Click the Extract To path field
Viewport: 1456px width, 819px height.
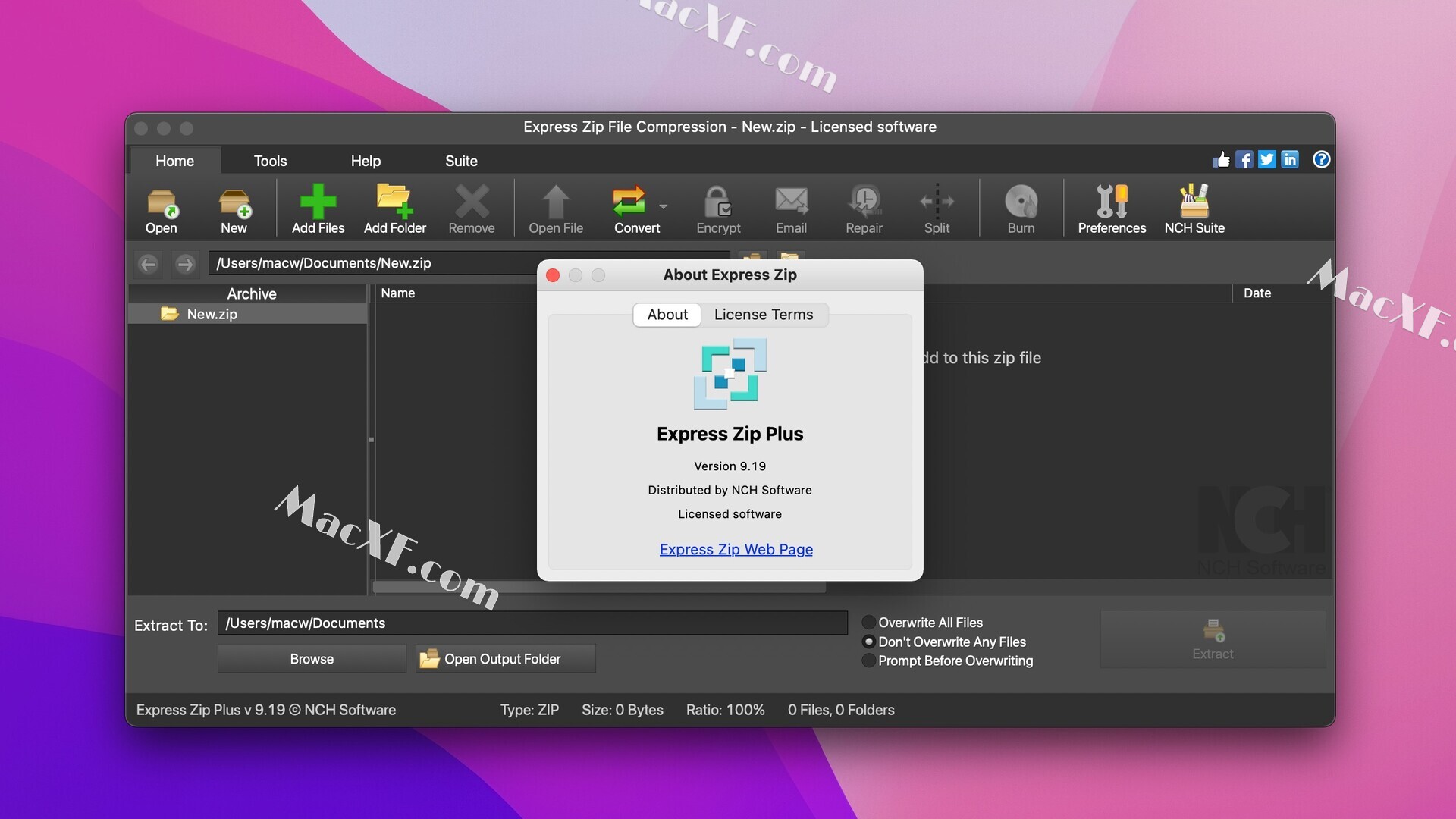point(532,623)
